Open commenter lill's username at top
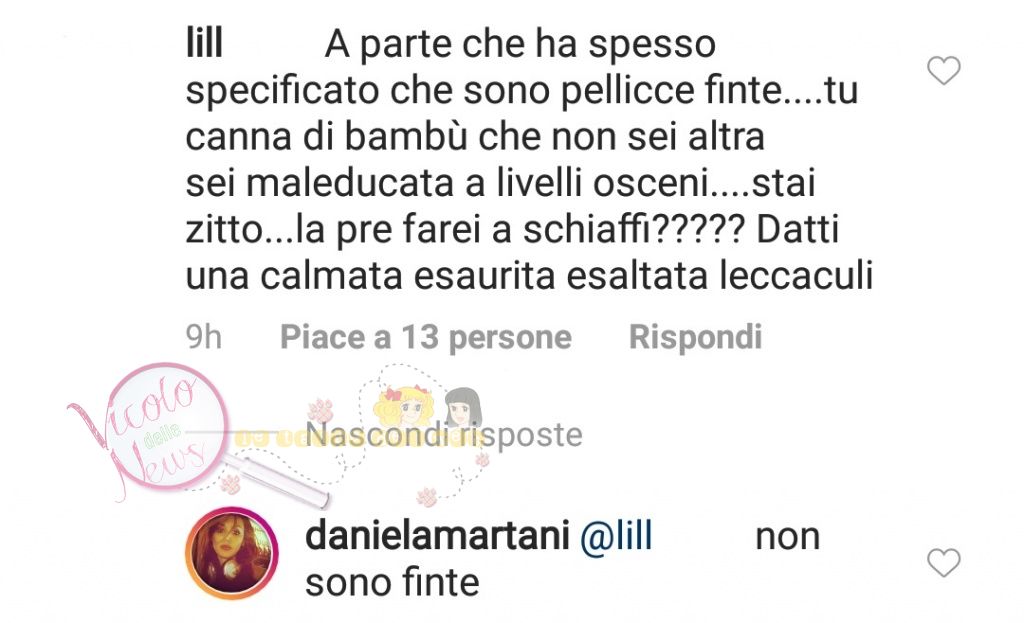This screenshot has width=1024, height=623. point(204,43)
